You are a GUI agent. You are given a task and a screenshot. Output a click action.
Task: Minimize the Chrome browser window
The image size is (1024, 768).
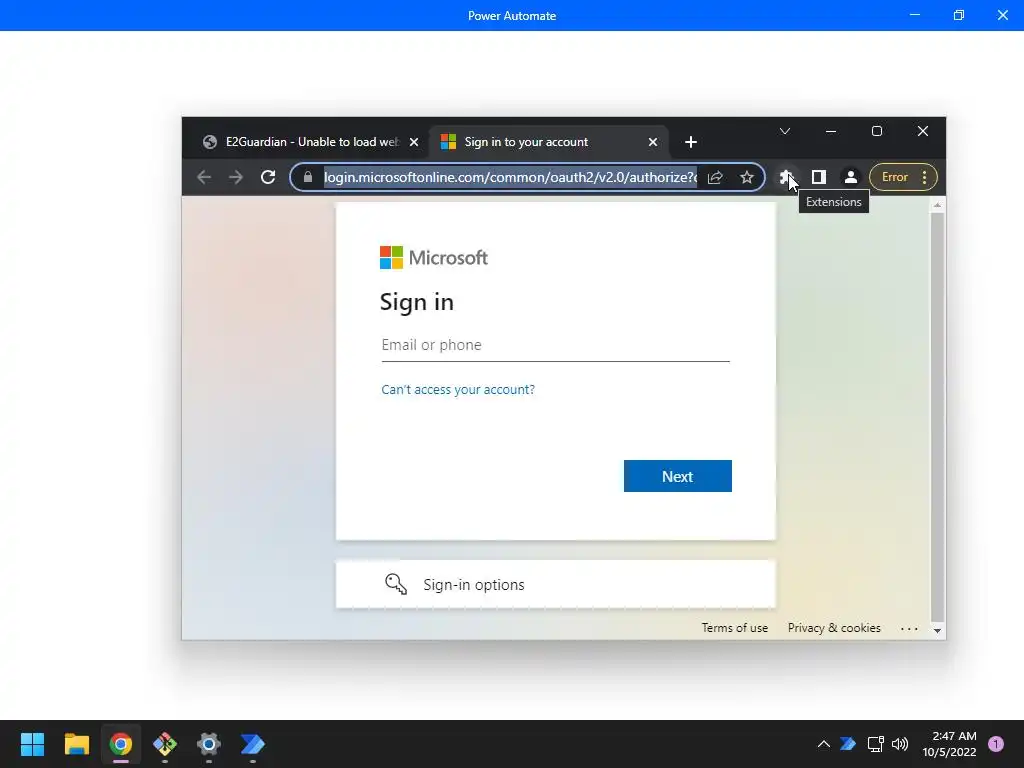click(831, 131)
